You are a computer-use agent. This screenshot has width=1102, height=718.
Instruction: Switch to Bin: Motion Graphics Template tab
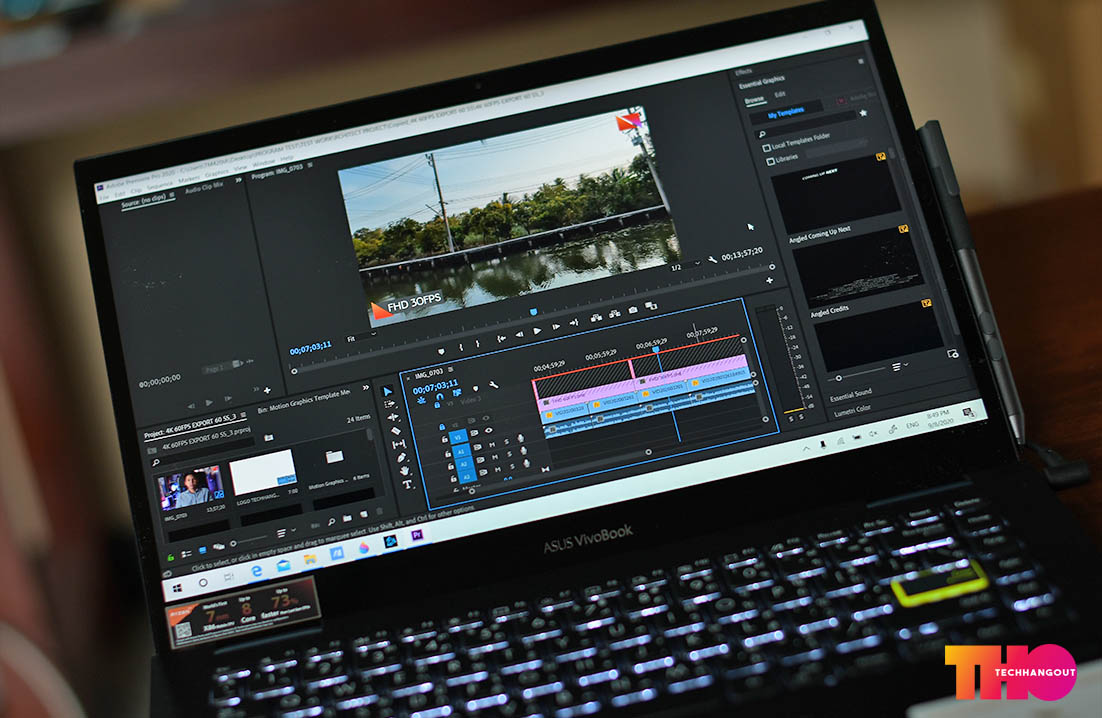304,402
